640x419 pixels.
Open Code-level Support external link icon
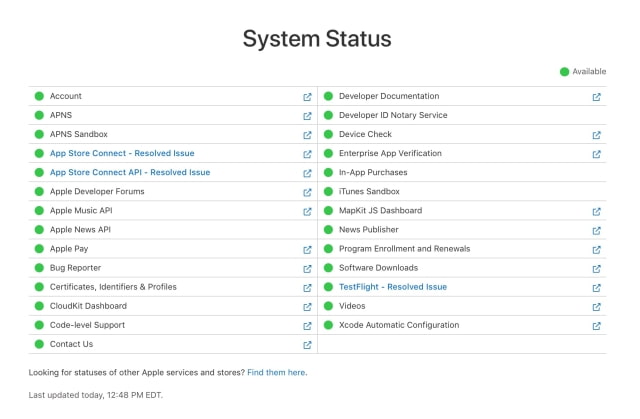(x=307, y=325)
